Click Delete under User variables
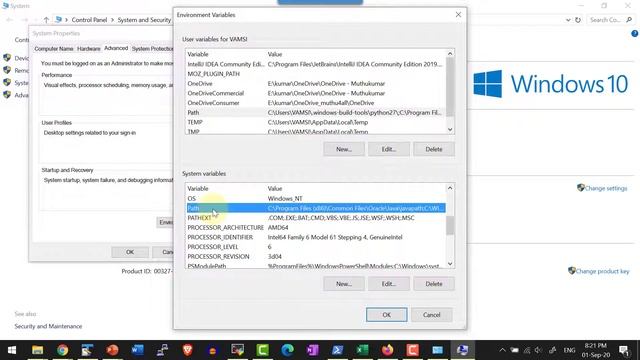This screenshot has width=640, height=360. [433, 149]
